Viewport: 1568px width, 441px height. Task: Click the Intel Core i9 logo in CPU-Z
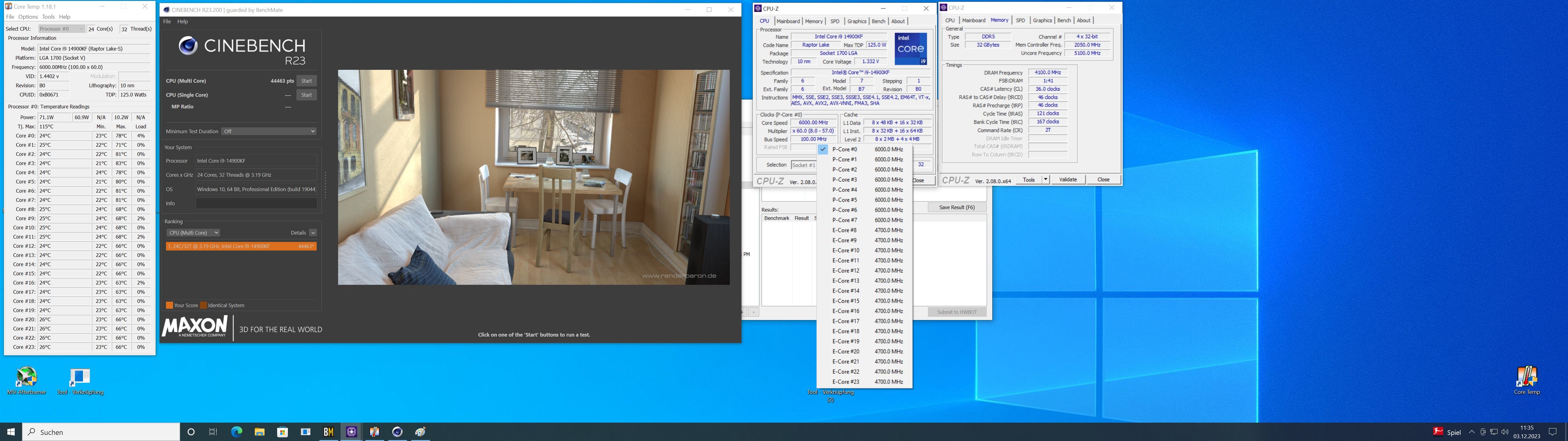click(x=910, y=49)
